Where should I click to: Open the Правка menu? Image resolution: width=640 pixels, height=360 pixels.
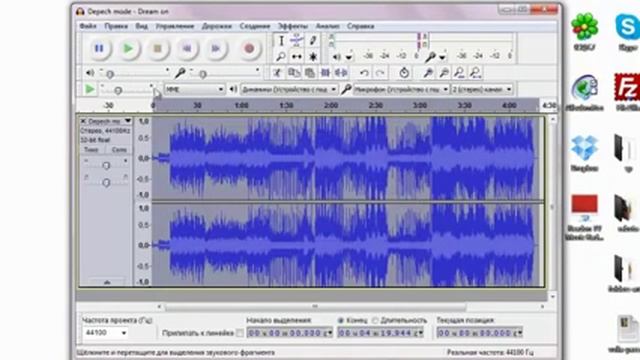[x=116, y=26]
